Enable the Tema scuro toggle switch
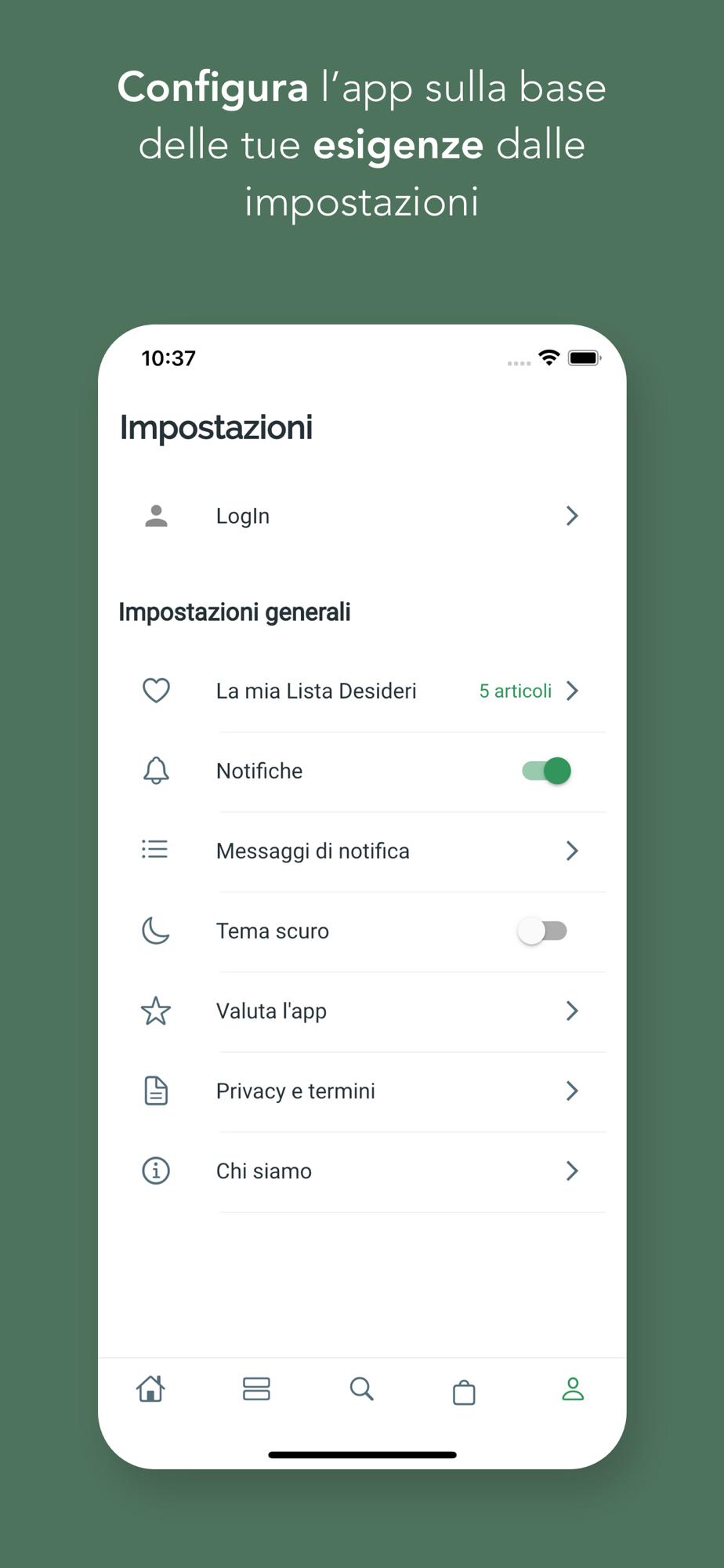The image size is (724, 1568). (x=542, y=931)
